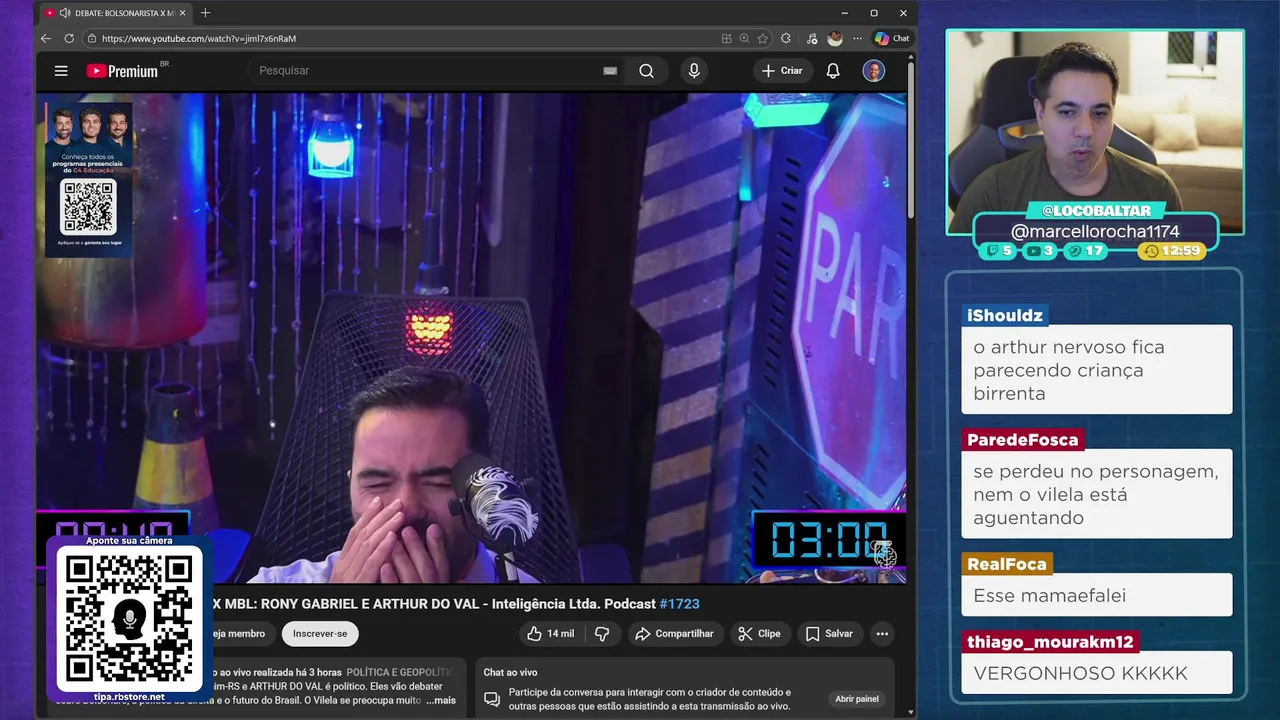Screen dimensions: 1280x720
Task: Open the on-screen keyboard in search box
Action: [610, 71]
